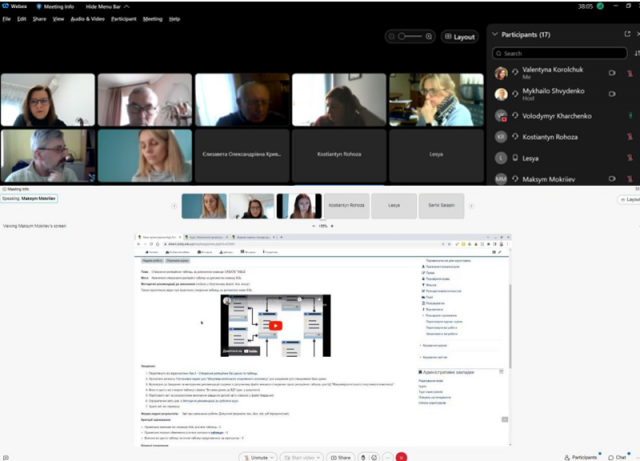The height and width of the screenshot is (461, 640).
Task: Select Volodymyr Kharchenko in participant list
Action: [563, 116]
